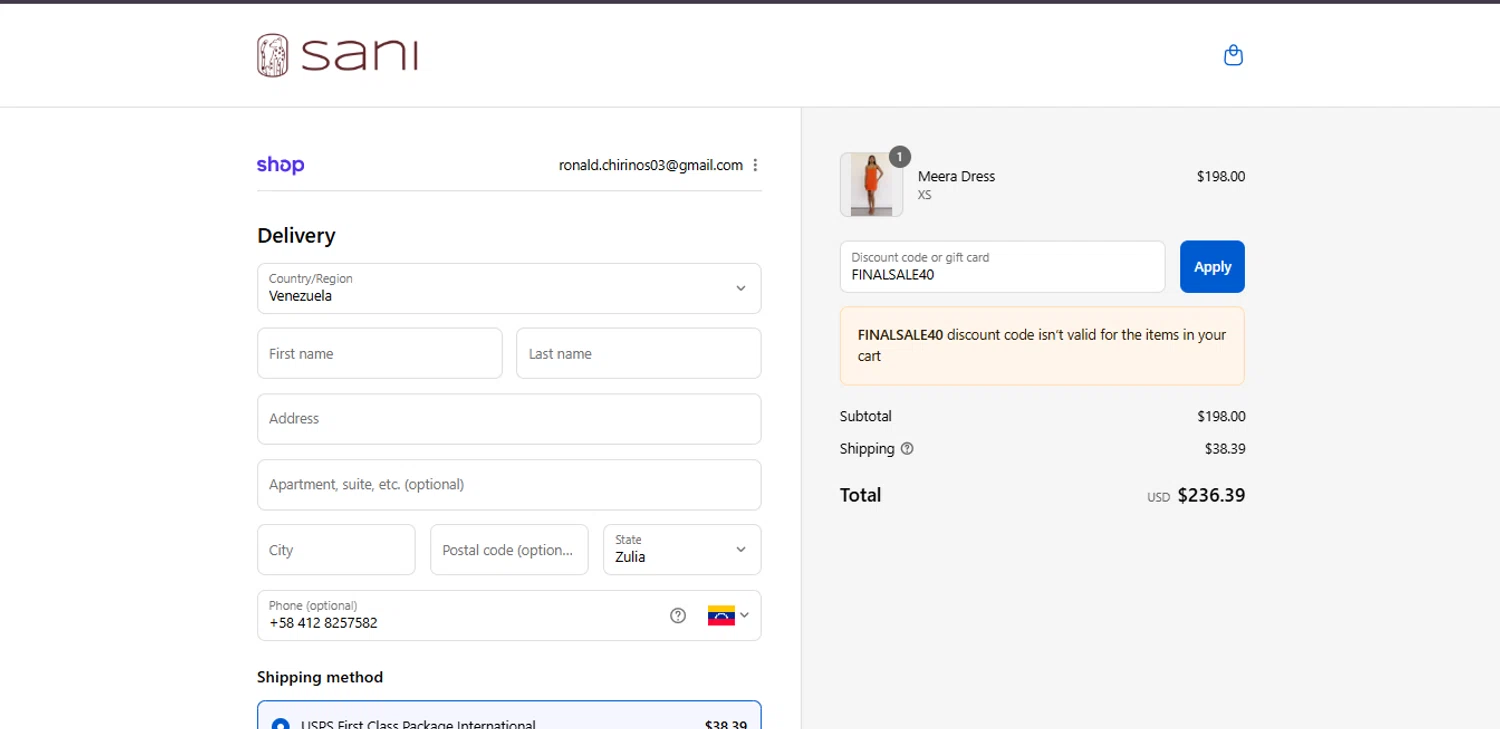Click the Shipping method heading
This screenshot has height=729, width=1500.
pyautogui.click(x=320, y=677)
